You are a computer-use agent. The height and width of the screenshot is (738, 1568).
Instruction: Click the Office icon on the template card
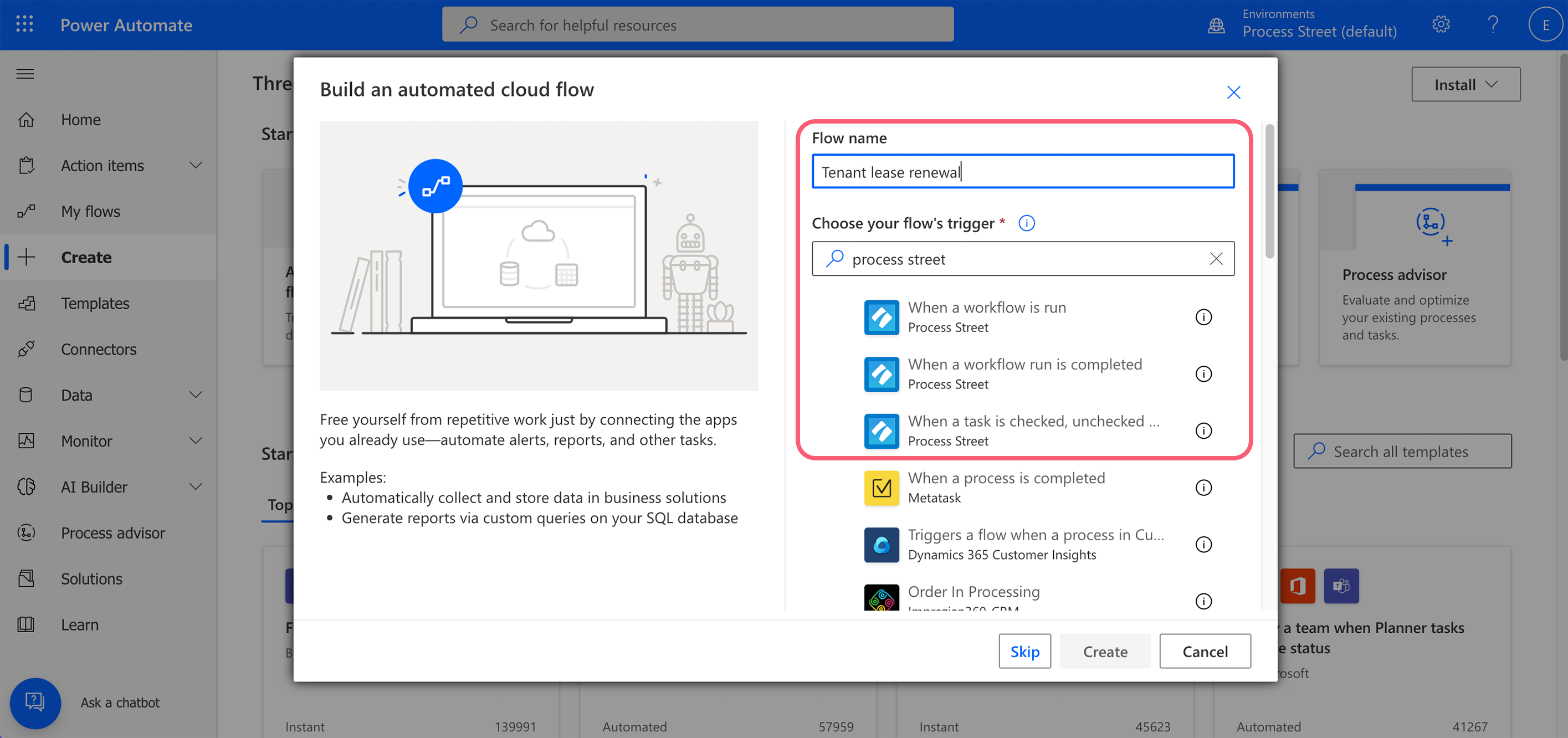click(x=1298, y=586)
